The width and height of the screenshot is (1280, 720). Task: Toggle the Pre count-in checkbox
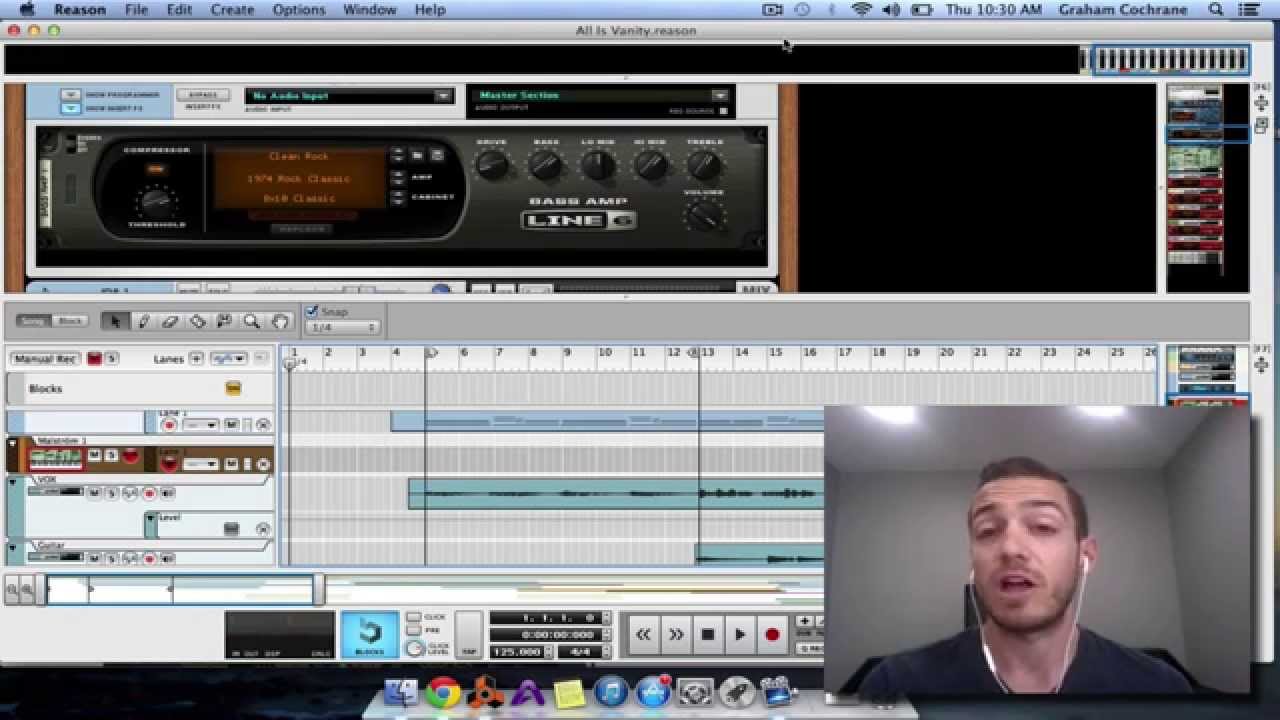point(414,631)
